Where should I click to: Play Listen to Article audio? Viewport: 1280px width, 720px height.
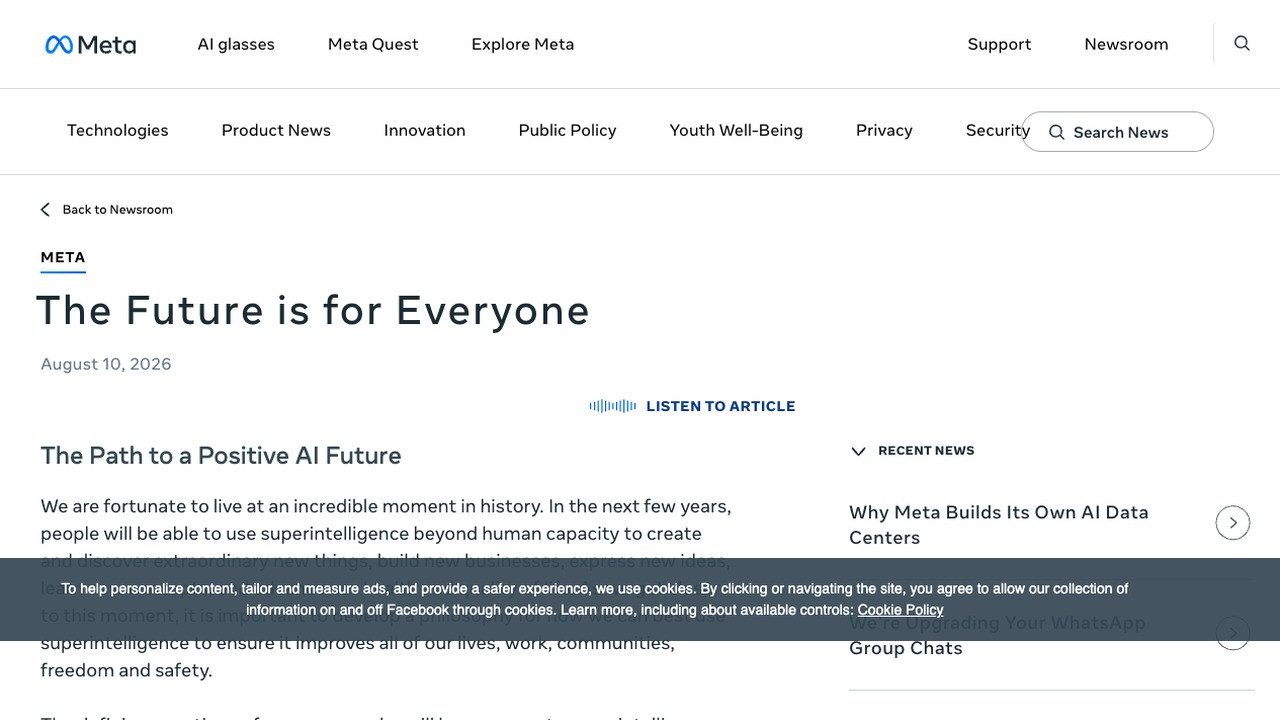click(721, 406)
